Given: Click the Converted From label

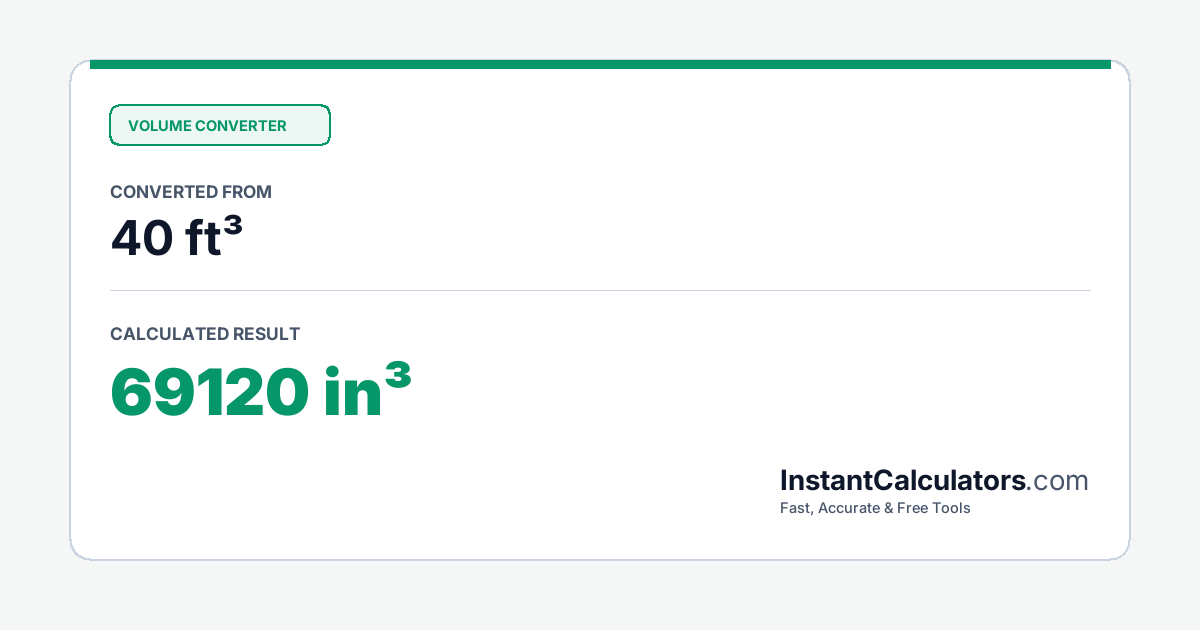Looking at the screenshot, I should coord(191,192).
